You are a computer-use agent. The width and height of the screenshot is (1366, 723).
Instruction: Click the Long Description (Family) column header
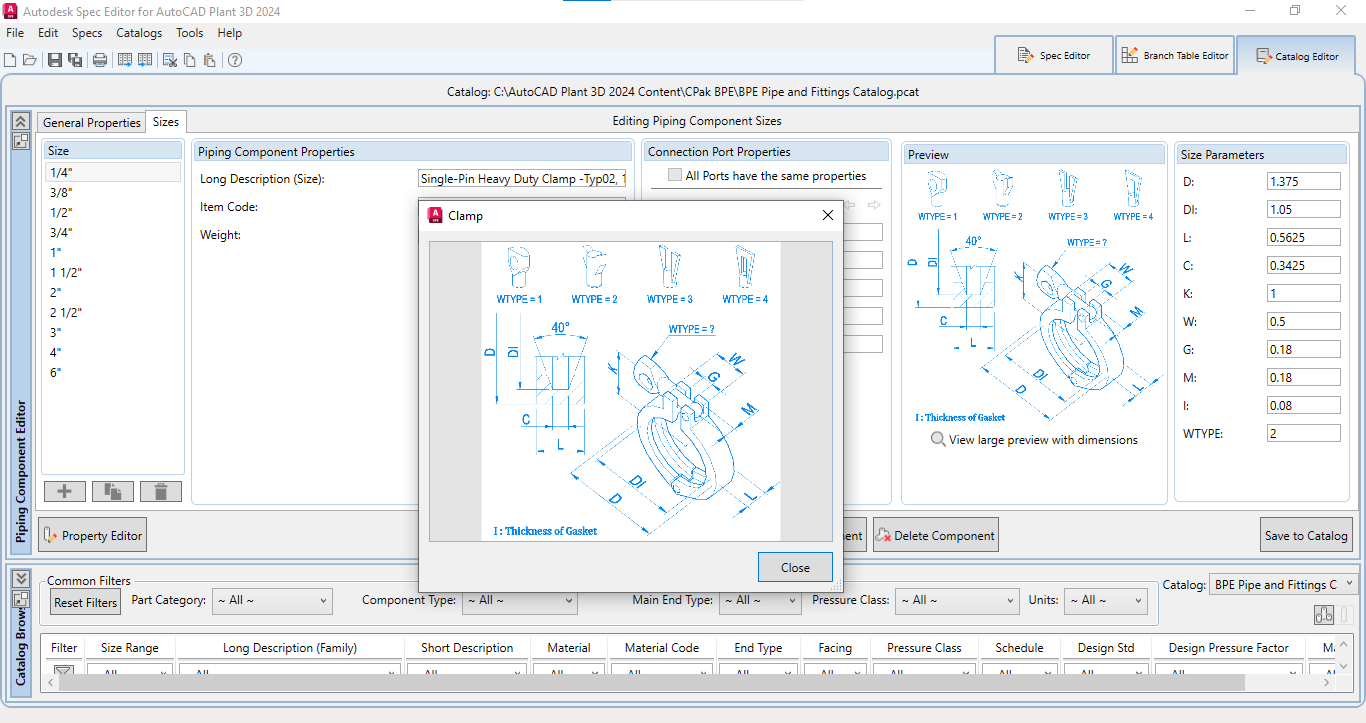click(x=290, y=648)
